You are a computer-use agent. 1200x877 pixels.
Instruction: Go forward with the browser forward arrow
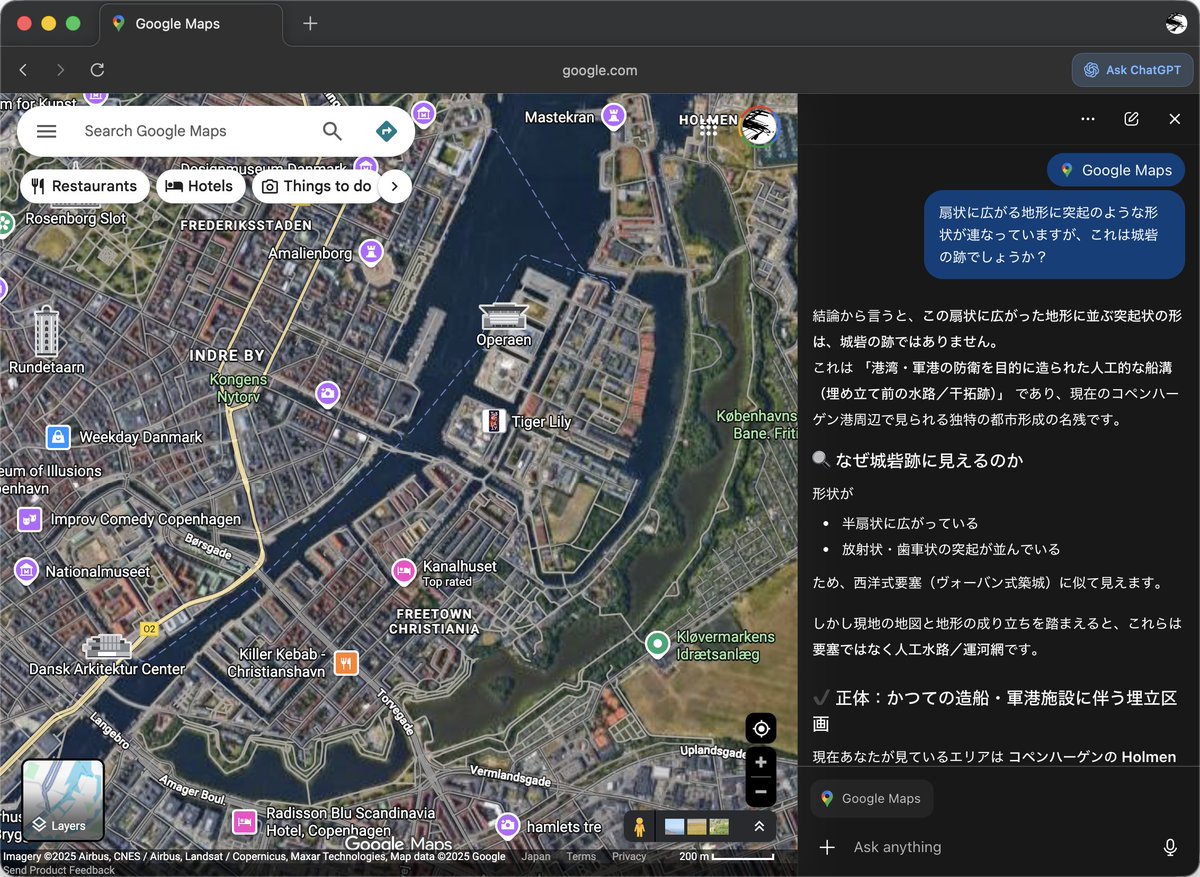click(x=60, y=70)
